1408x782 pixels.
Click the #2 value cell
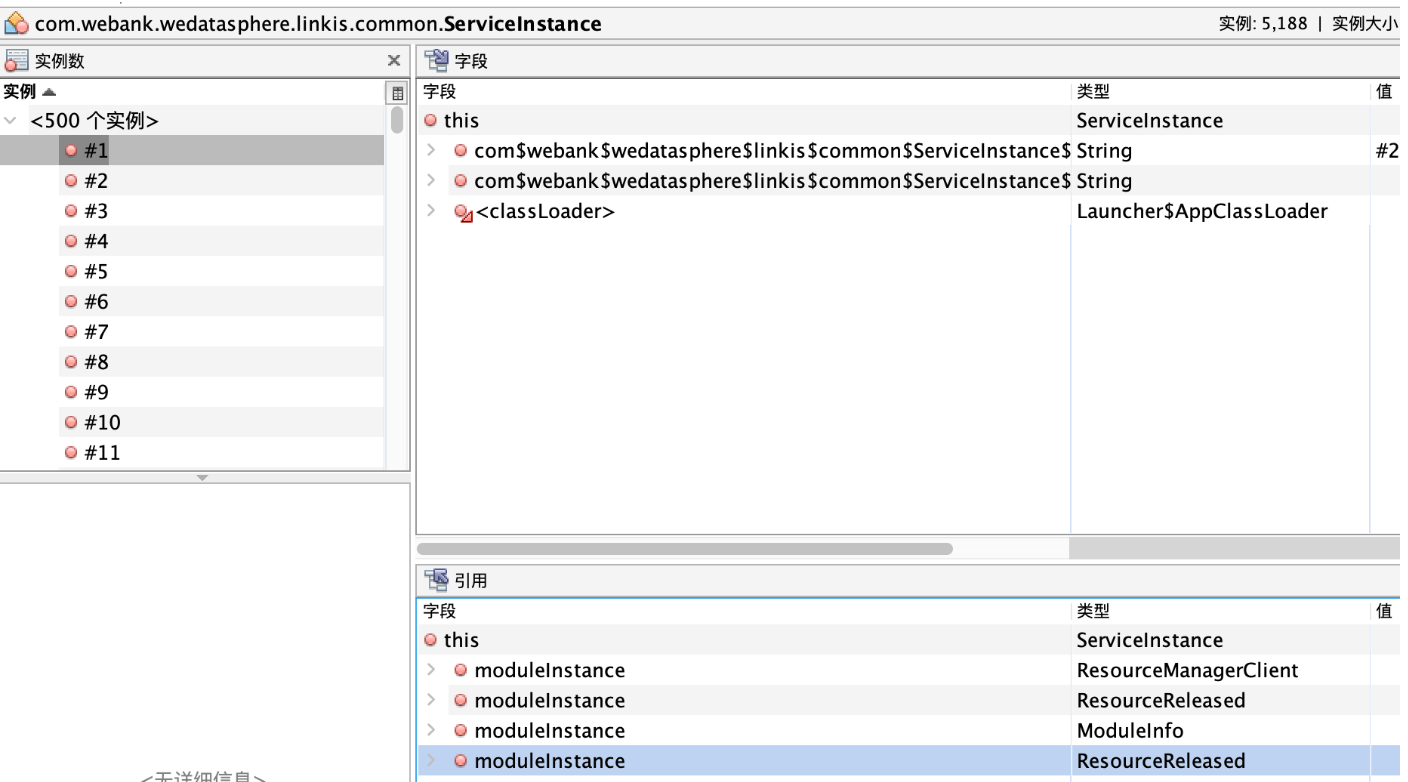point(1386,151)
